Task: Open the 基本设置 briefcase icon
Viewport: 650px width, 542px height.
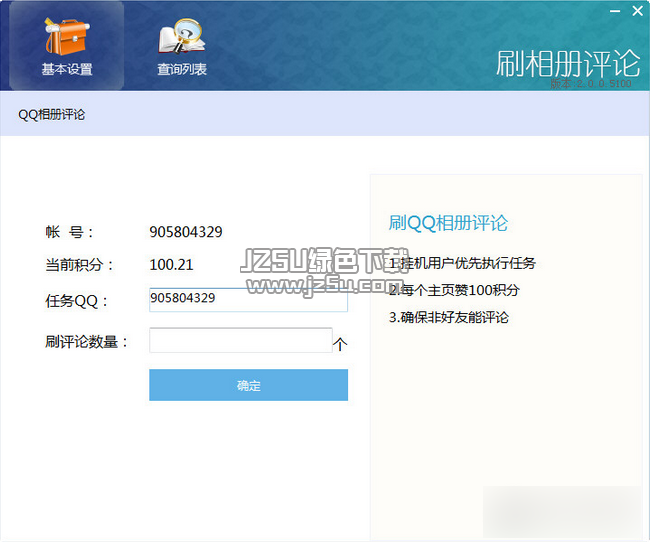Action: 67,37
